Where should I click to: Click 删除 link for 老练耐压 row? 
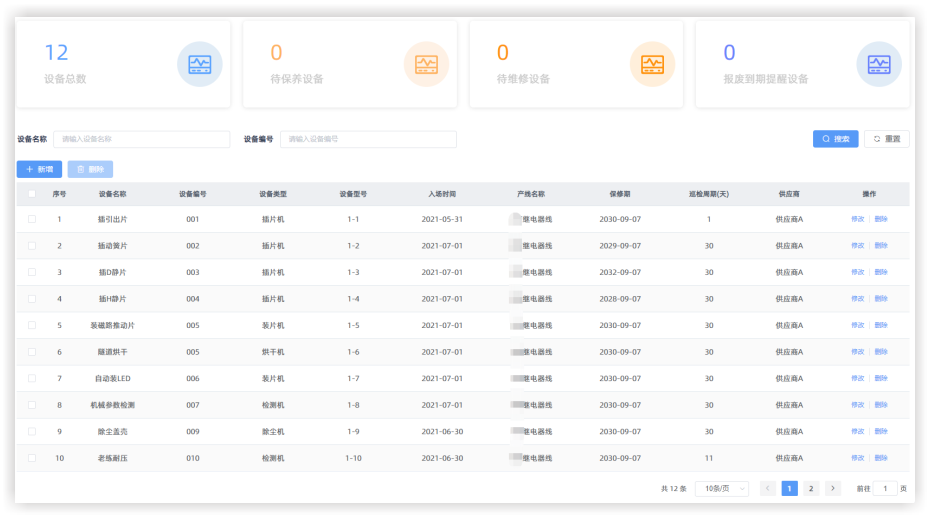pyautogui.click(x=881, y=458)
